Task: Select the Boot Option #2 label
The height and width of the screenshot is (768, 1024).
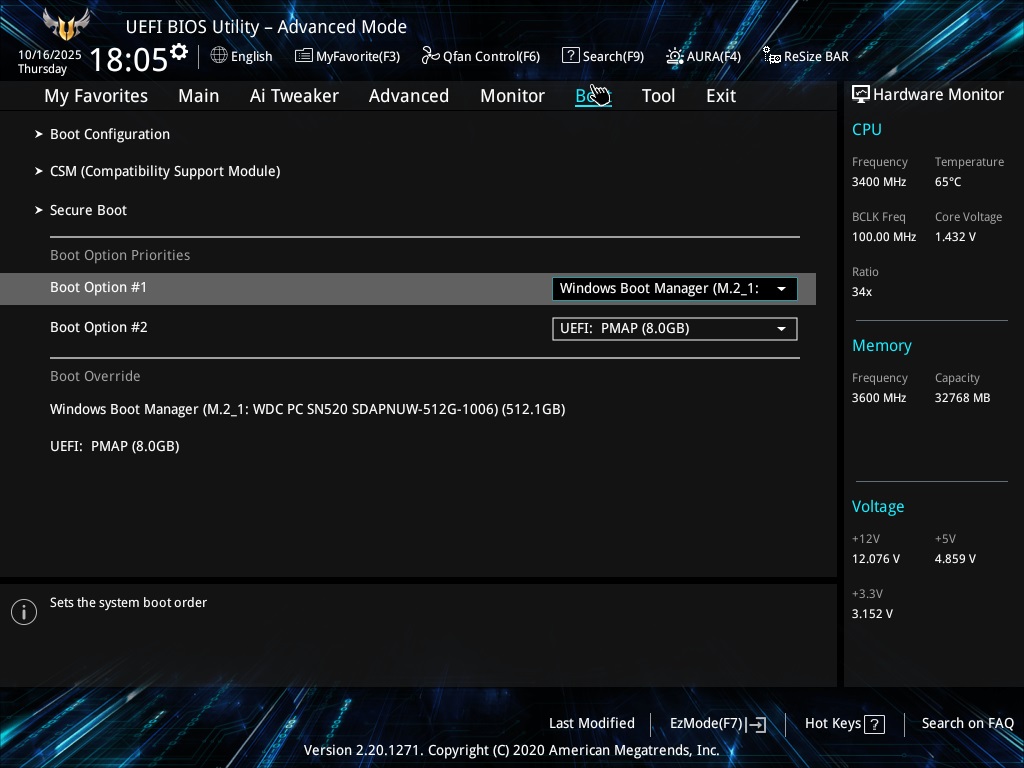Action: [99, 327]
